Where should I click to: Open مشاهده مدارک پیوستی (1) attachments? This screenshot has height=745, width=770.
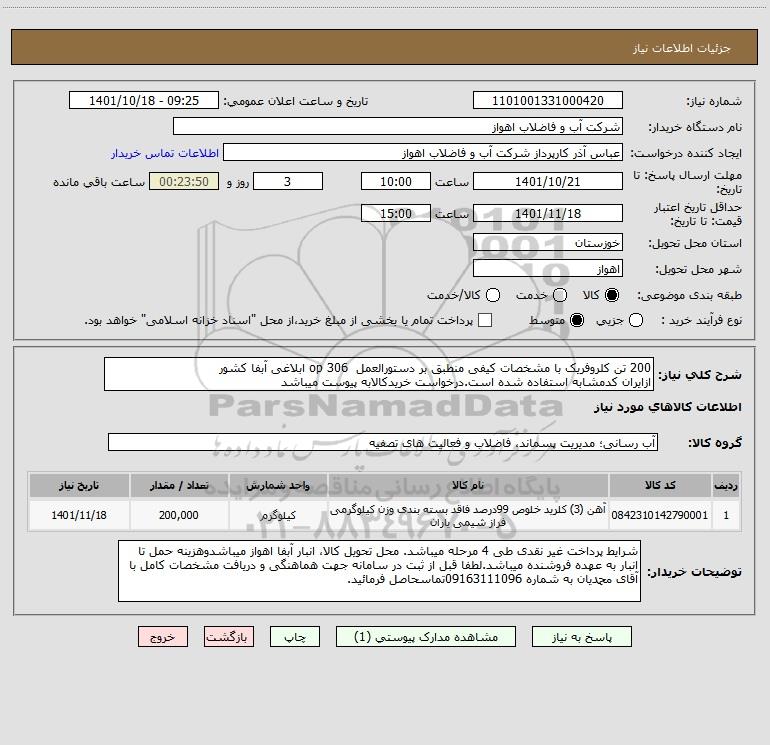pos(426,637)
